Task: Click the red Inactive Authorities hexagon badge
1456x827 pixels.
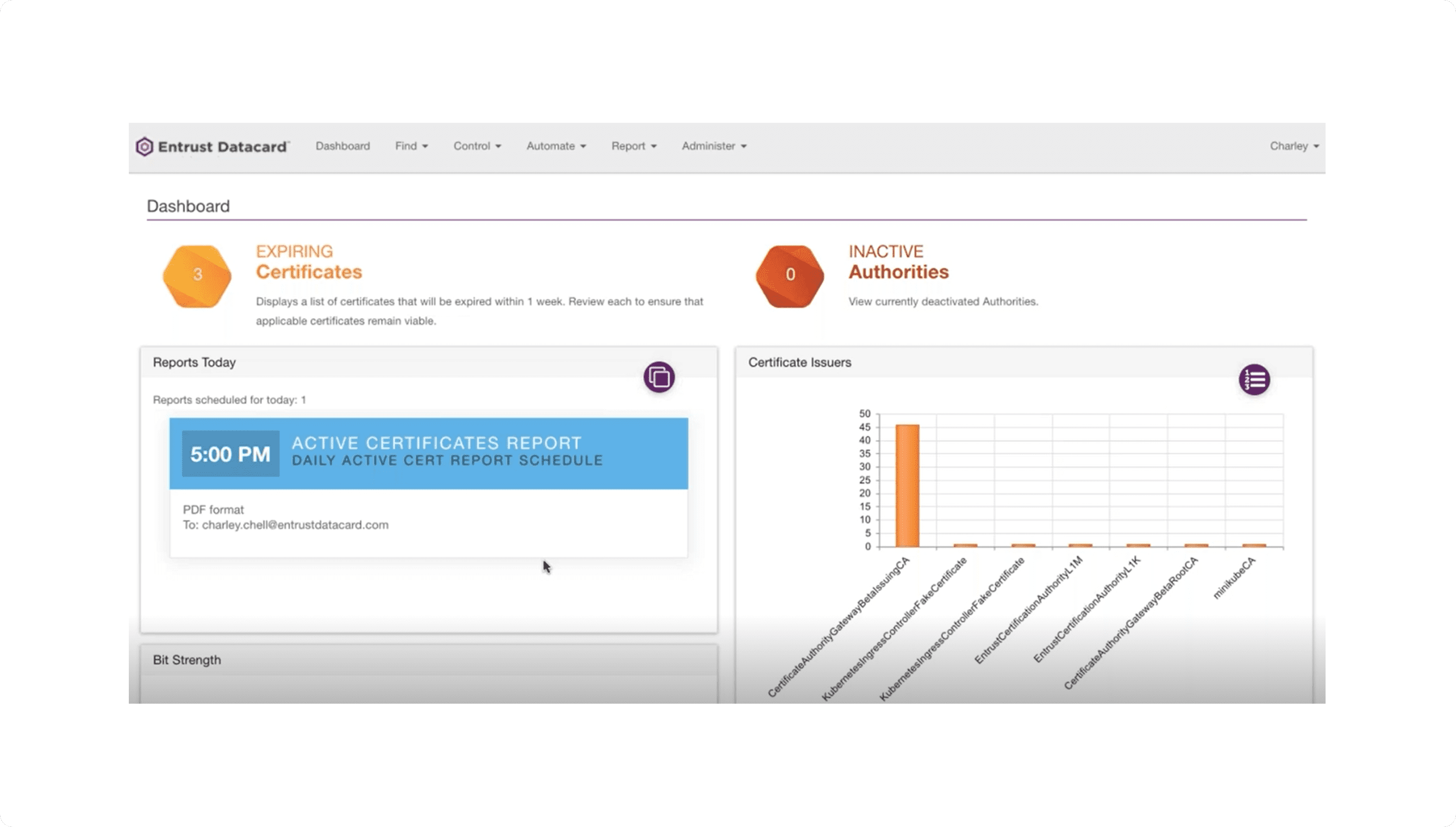Action: [x=790, y=276]
